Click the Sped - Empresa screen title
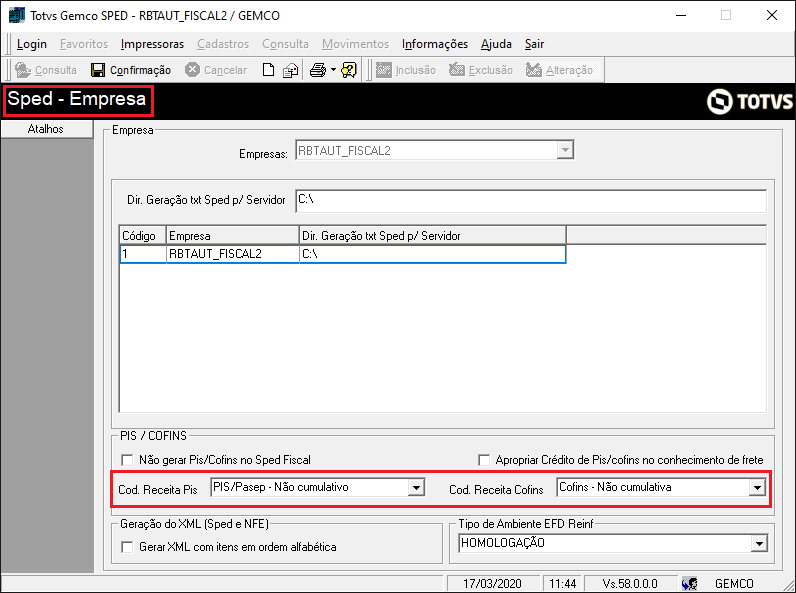 (77, 98)
